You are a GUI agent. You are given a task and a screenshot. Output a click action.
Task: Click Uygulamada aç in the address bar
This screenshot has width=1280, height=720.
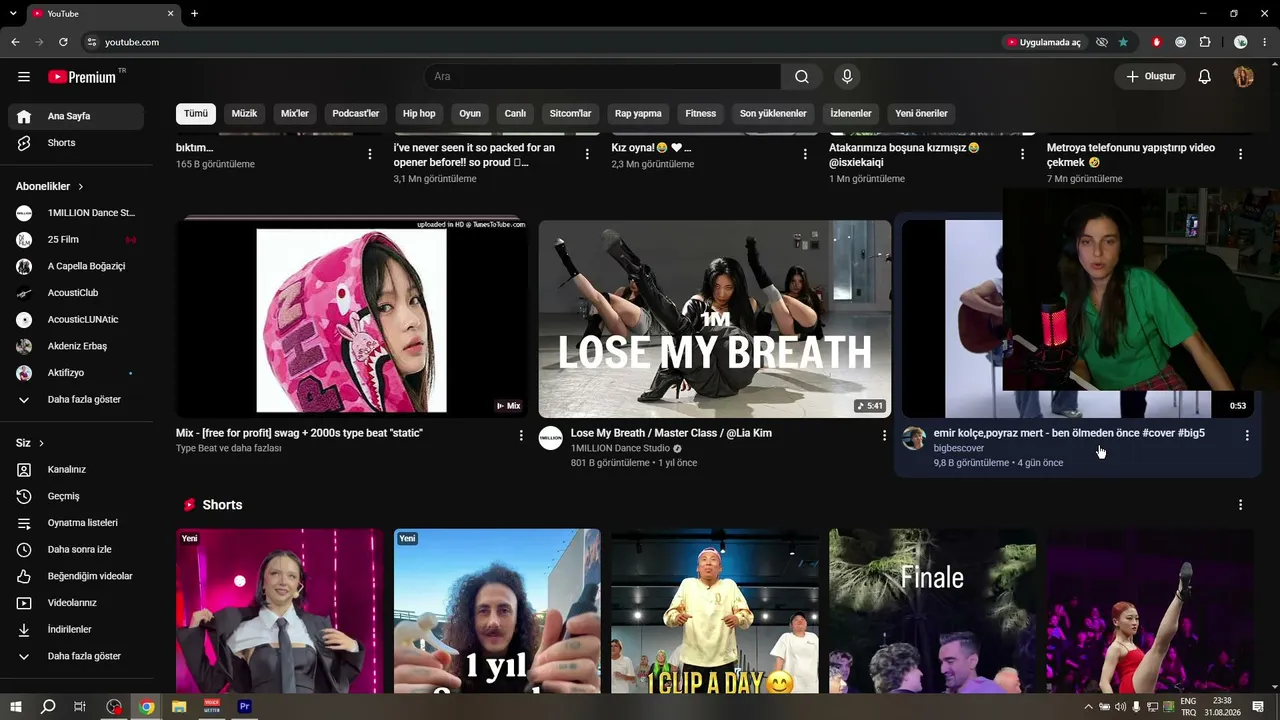1044,42
